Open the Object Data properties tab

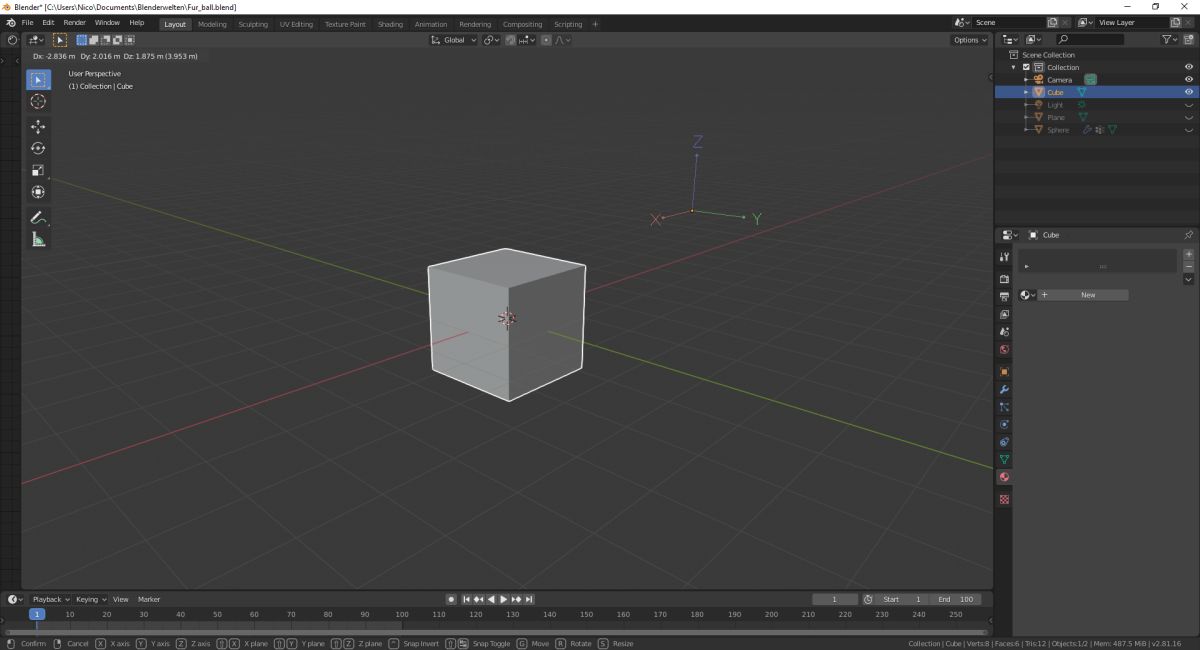click(1004, 459)
